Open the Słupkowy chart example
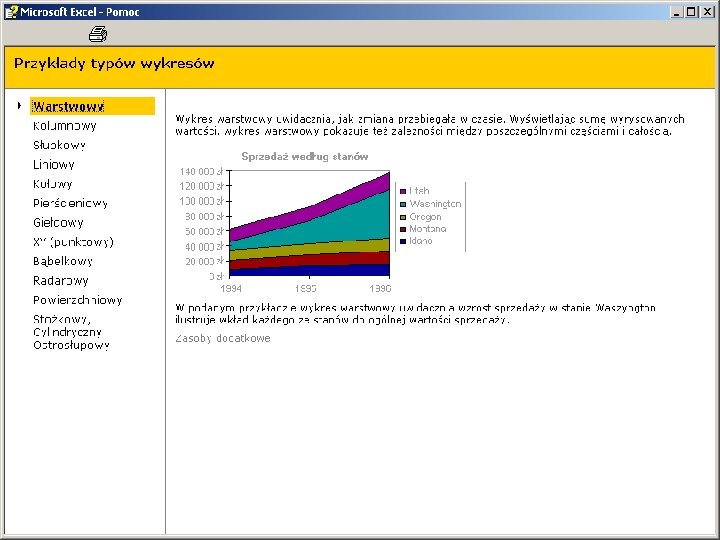The image size is (720, 540). (59, 145)
